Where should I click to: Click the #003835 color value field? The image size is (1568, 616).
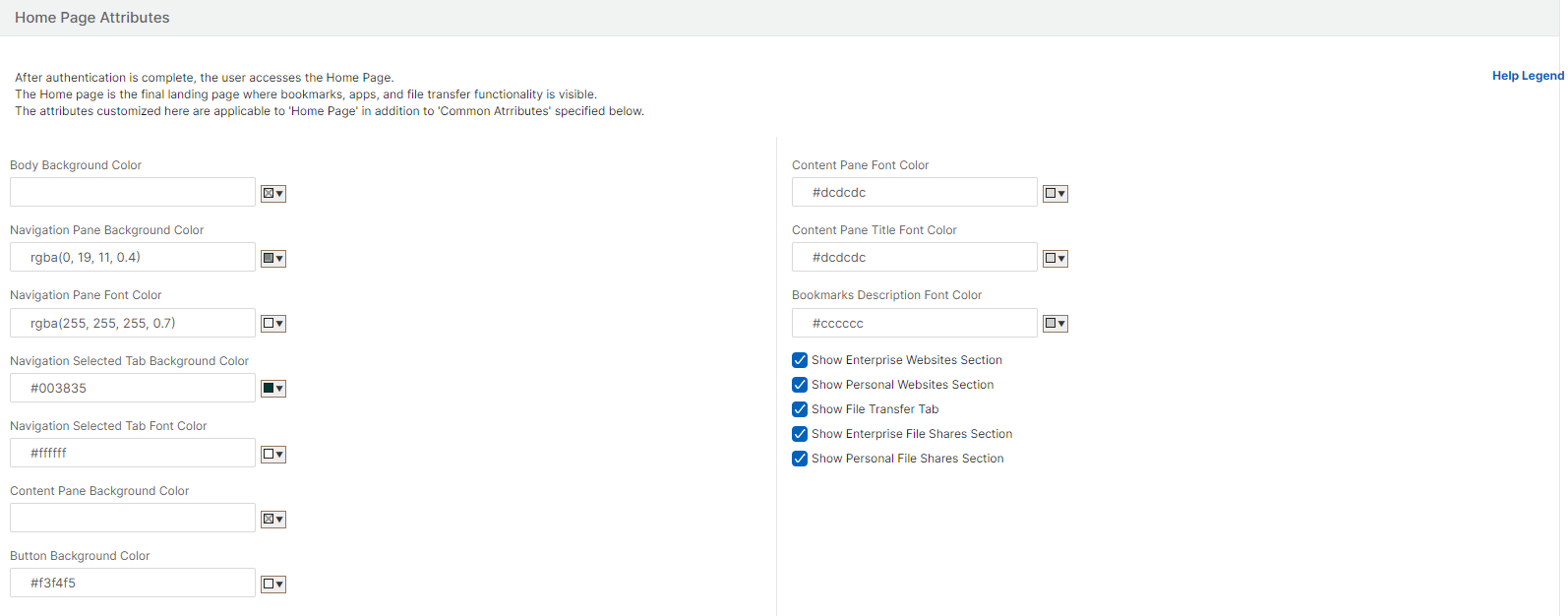(x=133, y=388)
